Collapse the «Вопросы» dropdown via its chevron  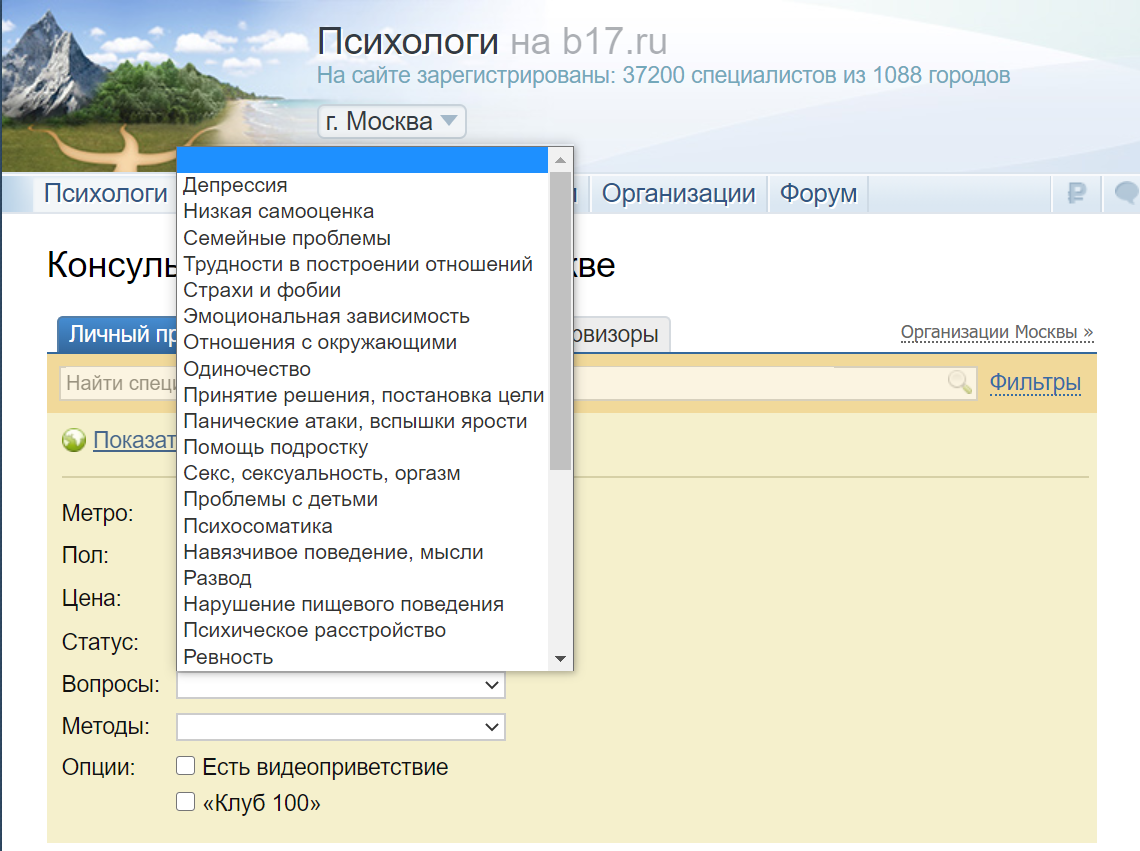491,685
